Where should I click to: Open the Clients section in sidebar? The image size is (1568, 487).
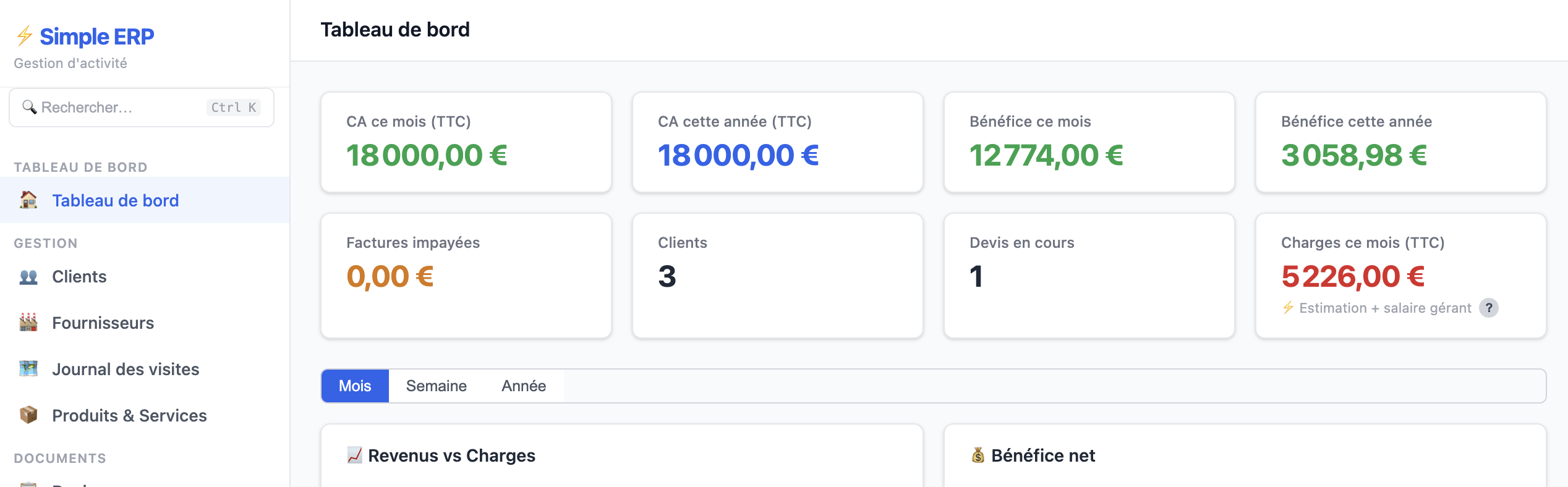point(145,276)
